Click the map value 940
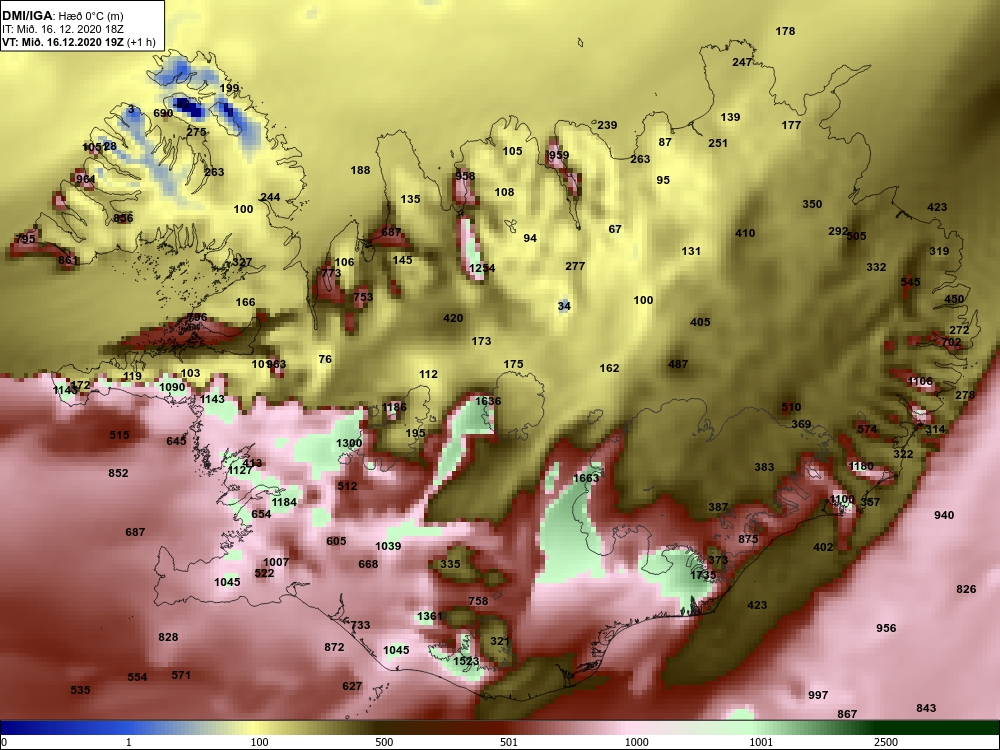Viewport: 1000px width, 750px height. pyautogui.click(x=944, y=515)
